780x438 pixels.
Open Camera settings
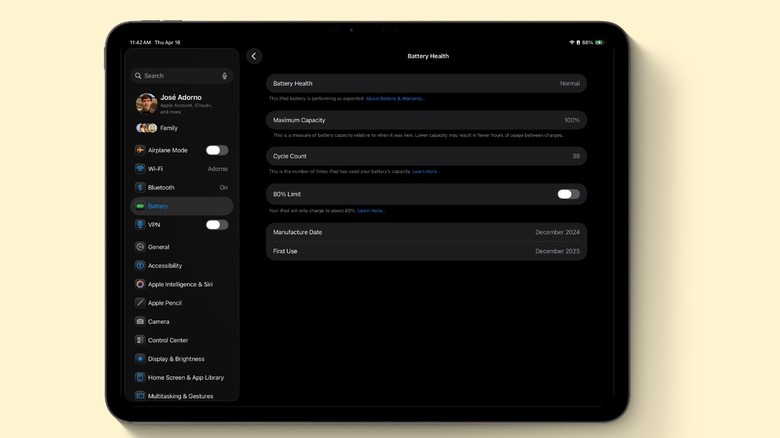pyautogui.click(x=182, y=322)
